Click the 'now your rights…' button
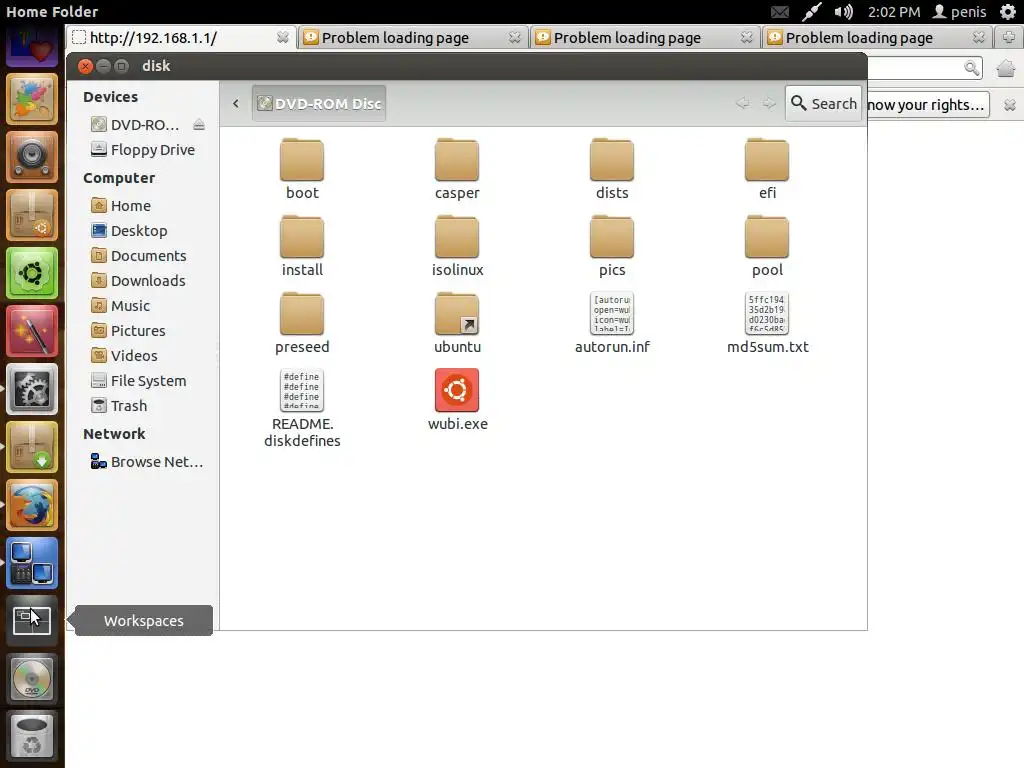 click(x=928, y=104)
